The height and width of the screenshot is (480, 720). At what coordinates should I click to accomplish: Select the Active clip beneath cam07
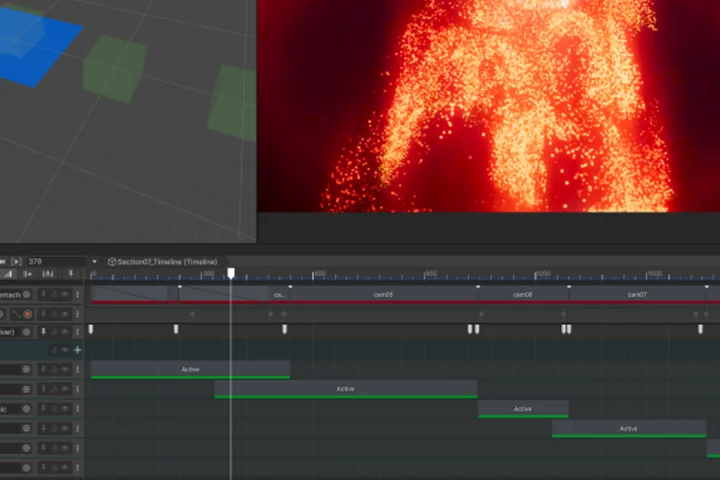[x=629, y=429]
